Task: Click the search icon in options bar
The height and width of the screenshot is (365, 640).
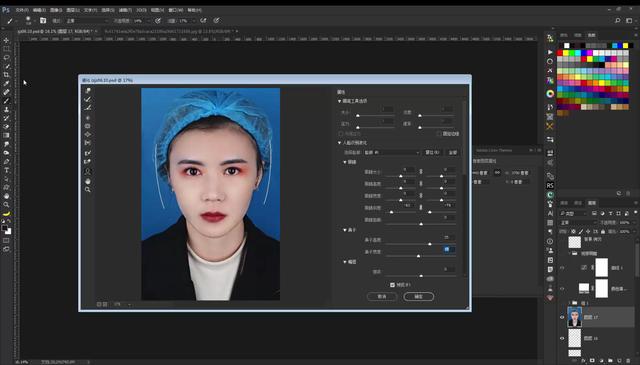Action: coord(618,20)
